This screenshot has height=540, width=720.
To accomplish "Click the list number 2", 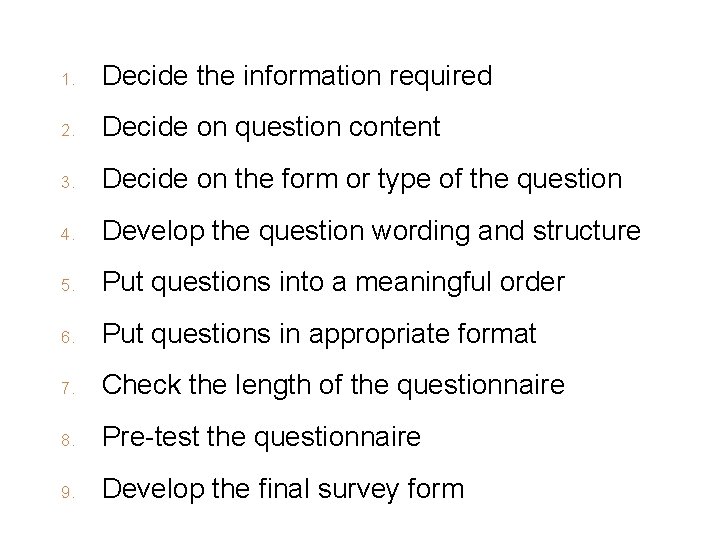I will [68, 131].
